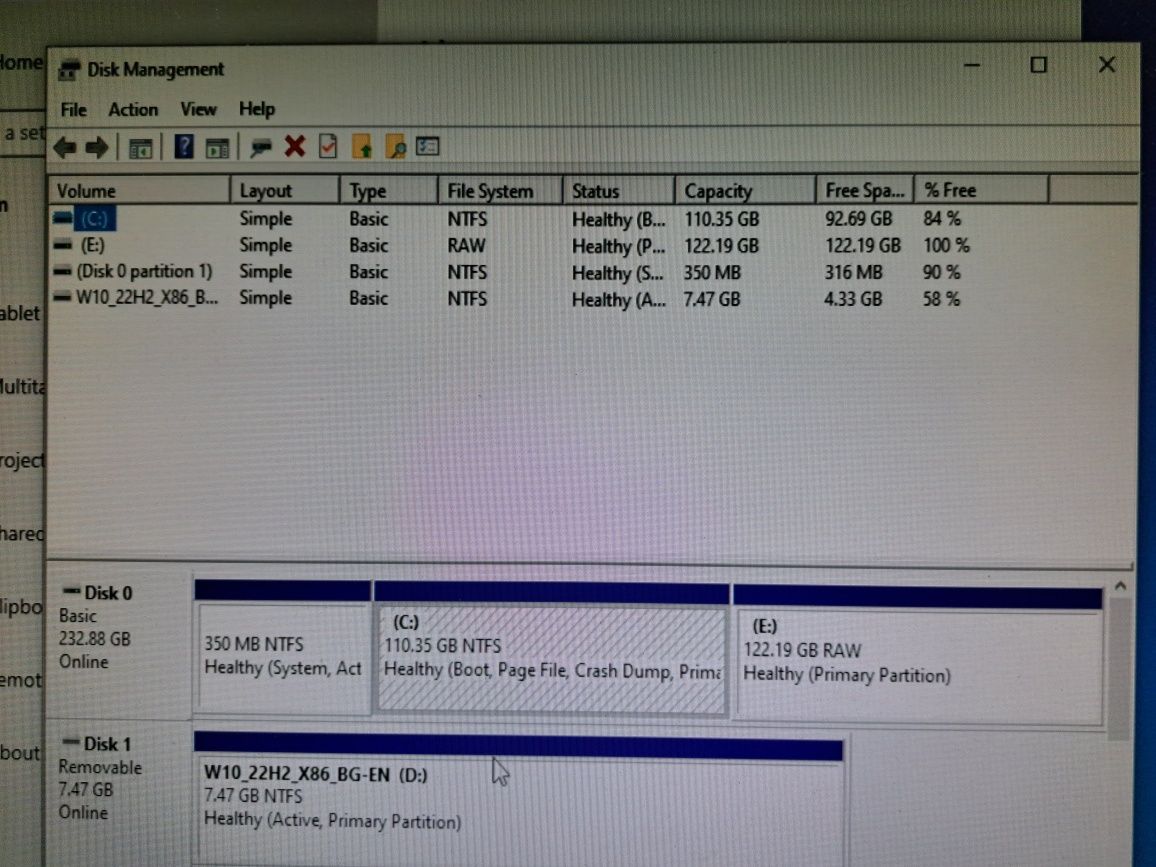Click the 92.69 GB free space cell
This screenshot has width=1156, height=867.
pos(859,219)
